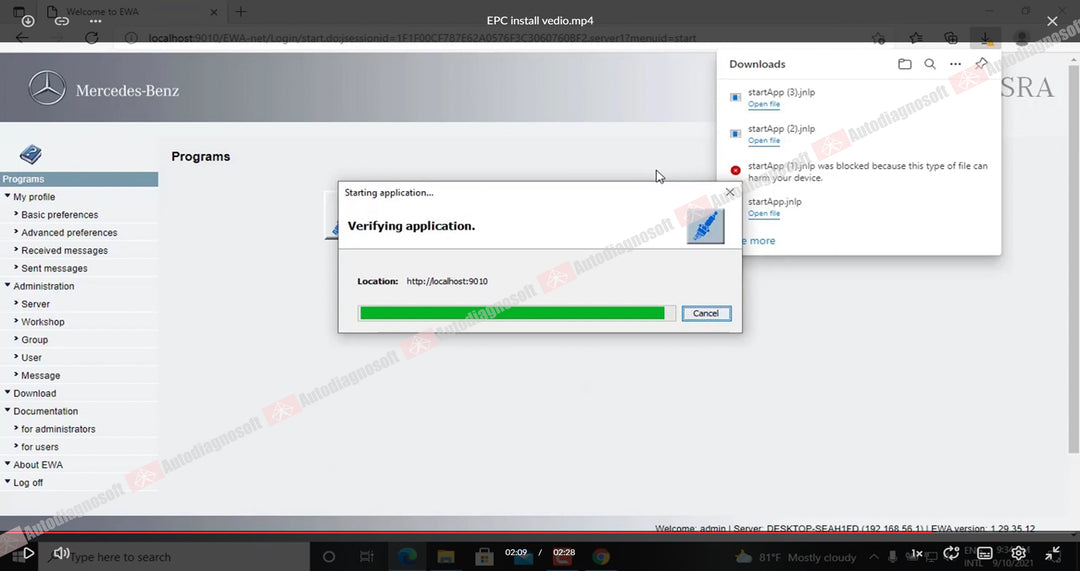Pin the Downloads panel

click(x=982, y=64)
